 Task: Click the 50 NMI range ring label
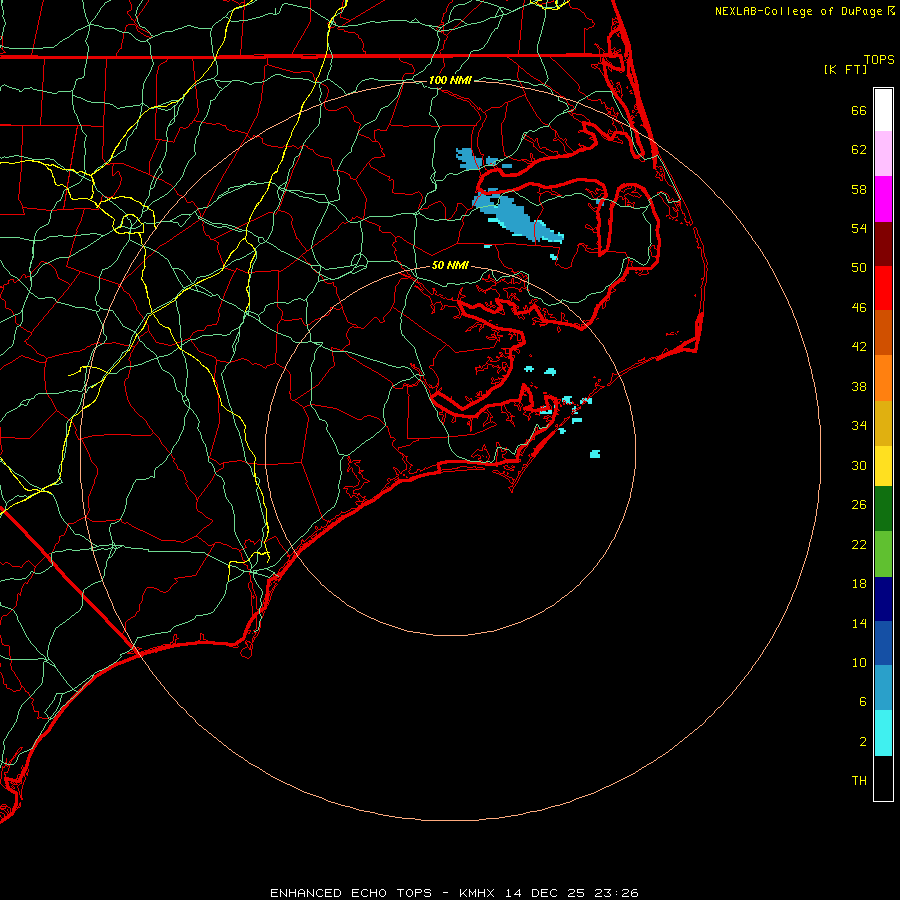(x=450, y=265)
